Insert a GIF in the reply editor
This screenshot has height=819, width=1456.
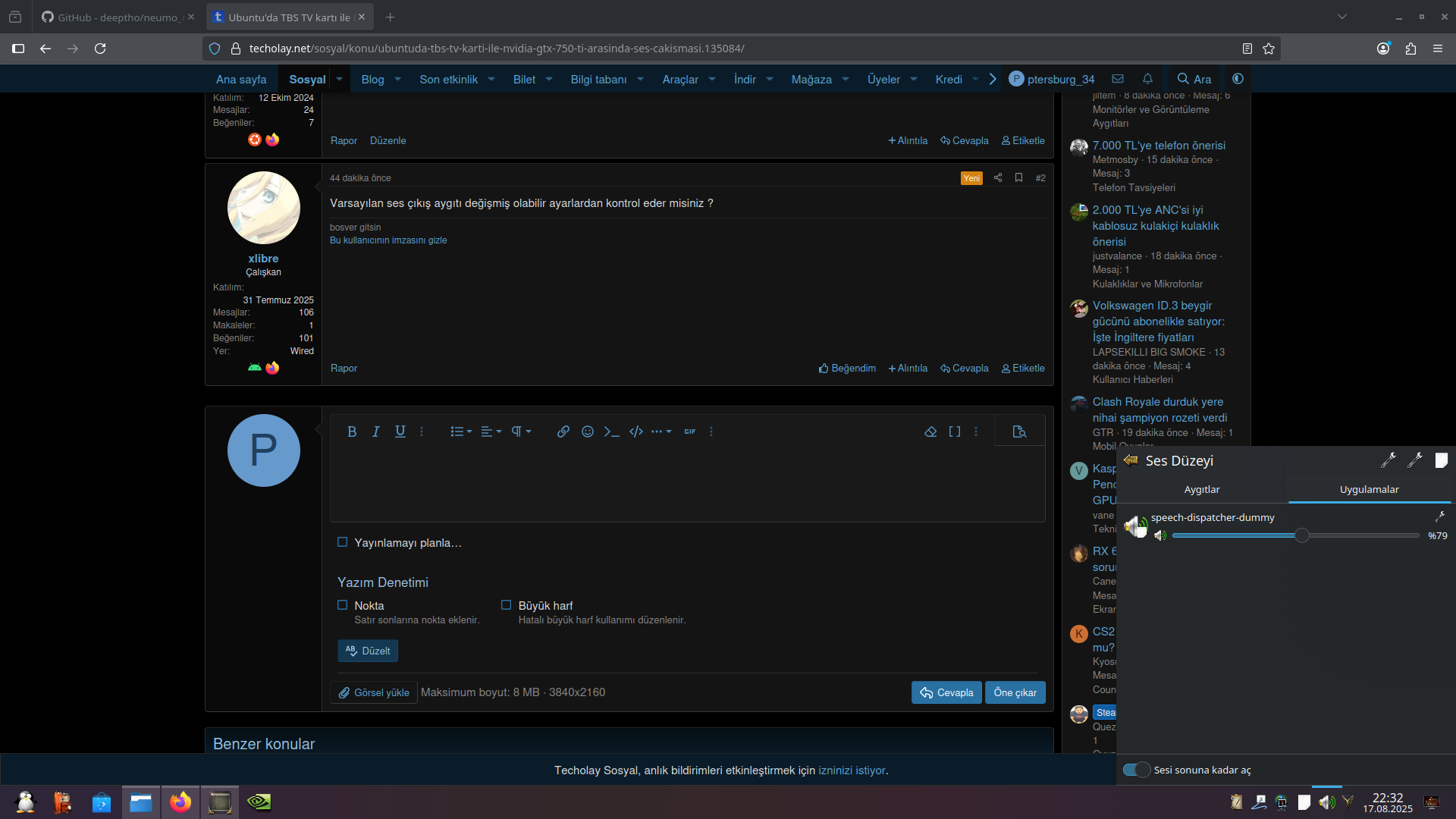tap(690, 431)
